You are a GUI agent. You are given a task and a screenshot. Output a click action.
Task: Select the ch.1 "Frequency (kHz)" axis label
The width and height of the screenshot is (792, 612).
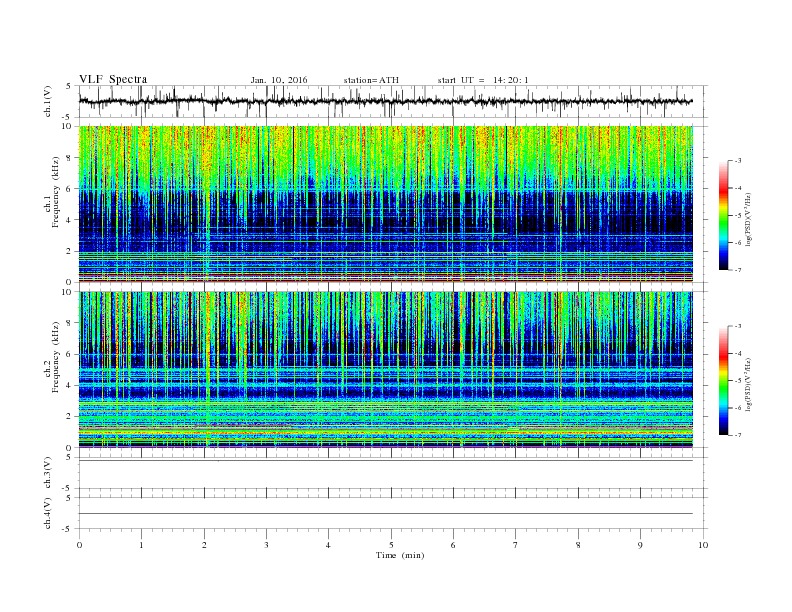[56, 192]
